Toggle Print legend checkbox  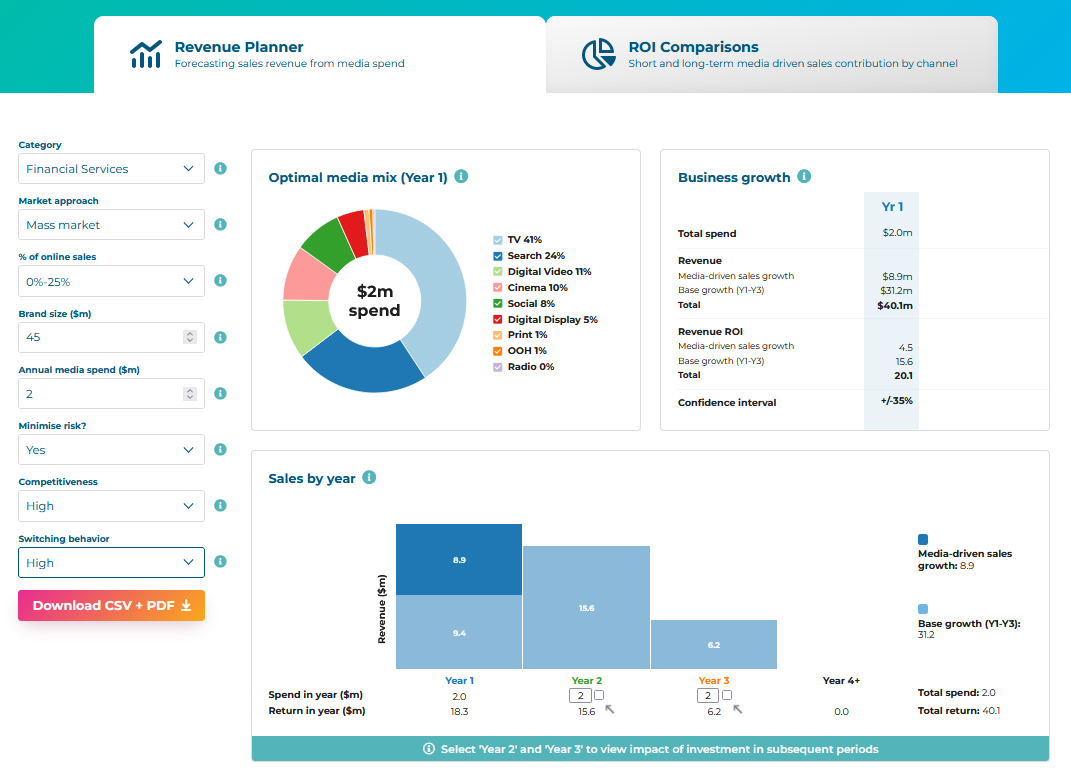point(498,335)
